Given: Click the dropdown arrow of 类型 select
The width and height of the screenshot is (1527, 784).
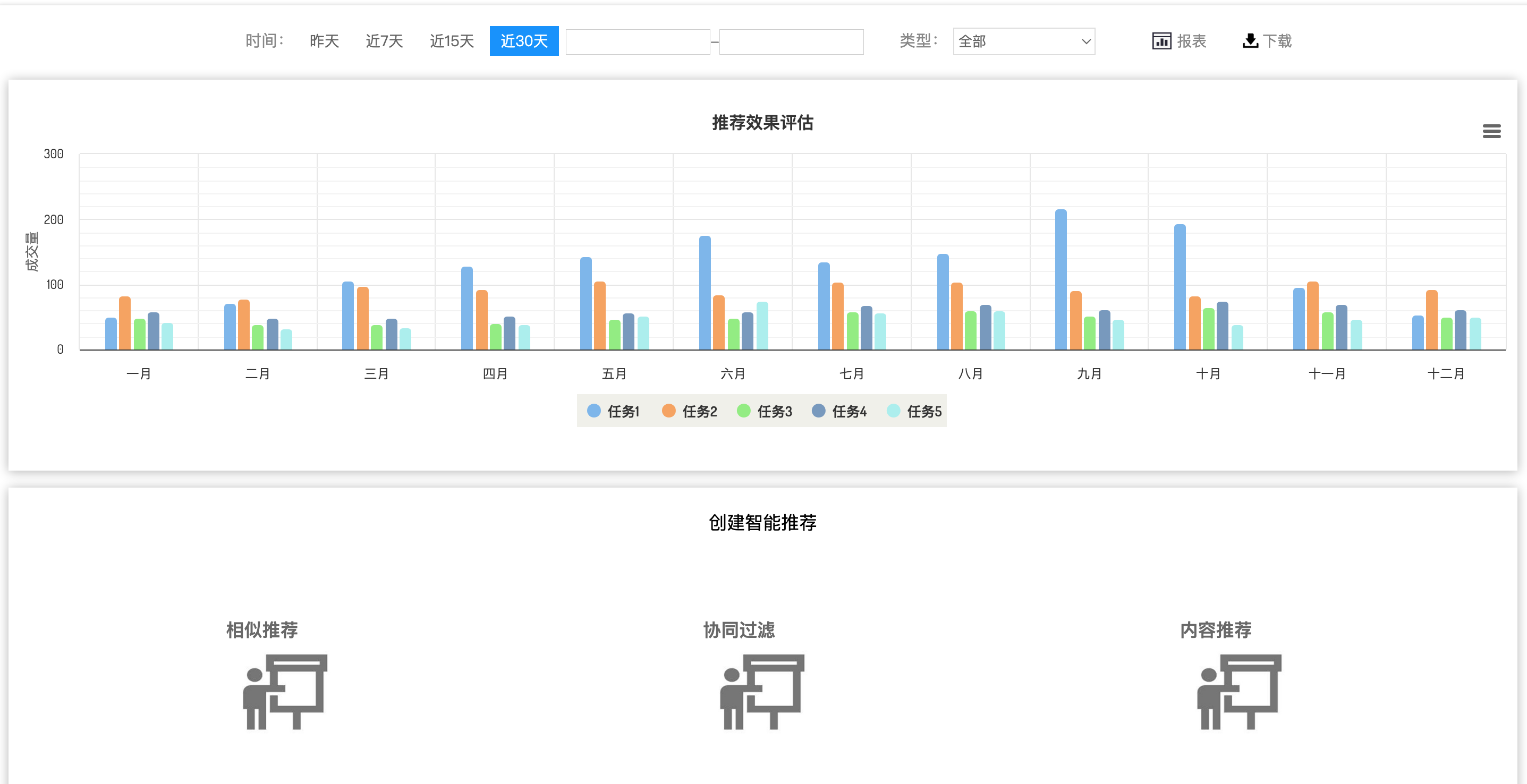Looking at the screenshot, I should tap(1085, 41).
